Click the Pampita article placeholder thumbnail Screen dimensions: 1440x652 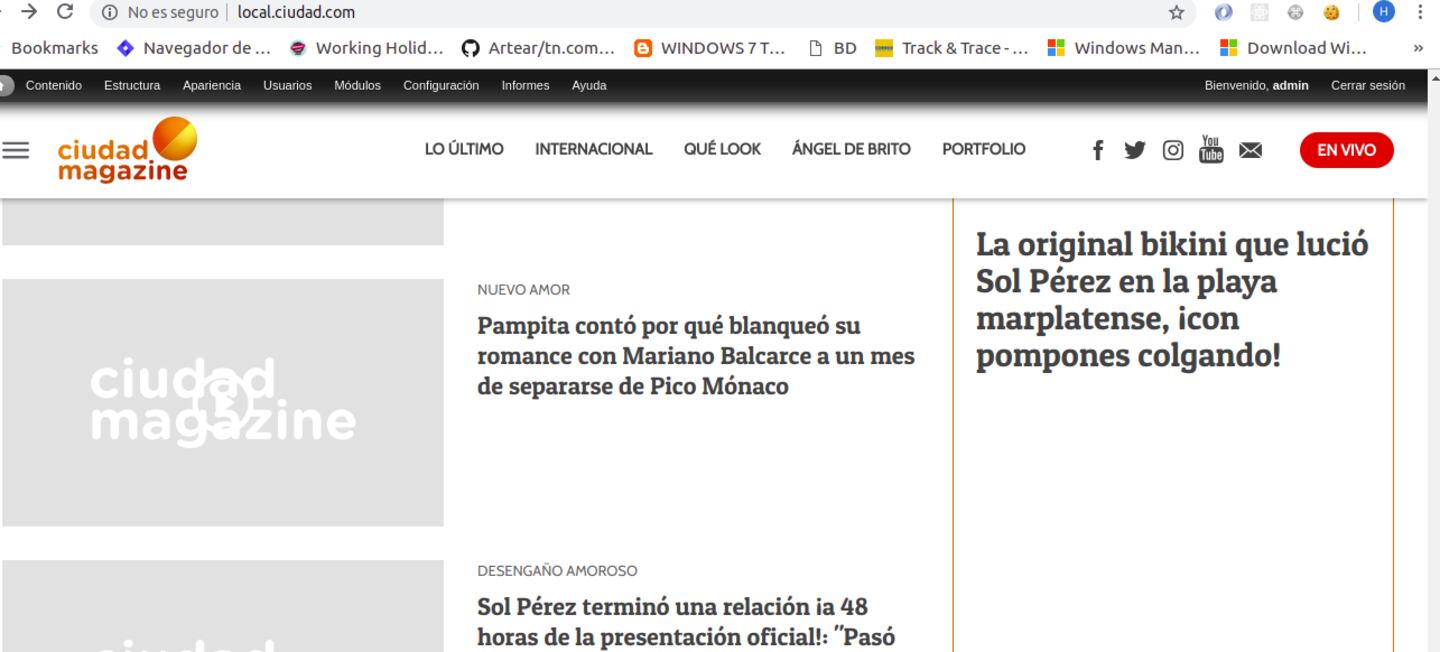pos(223,402)
